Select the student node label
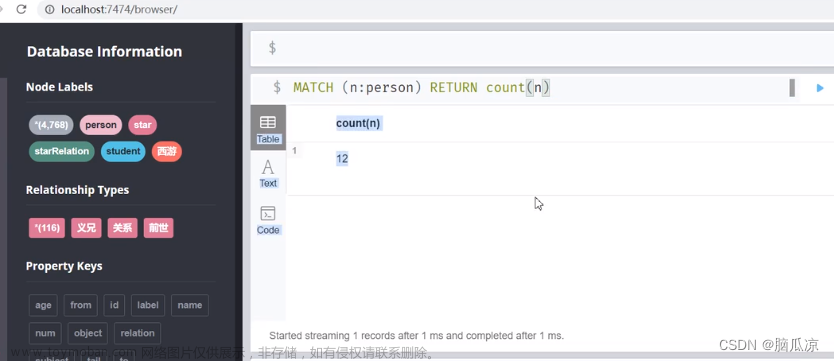 point(123,152)
